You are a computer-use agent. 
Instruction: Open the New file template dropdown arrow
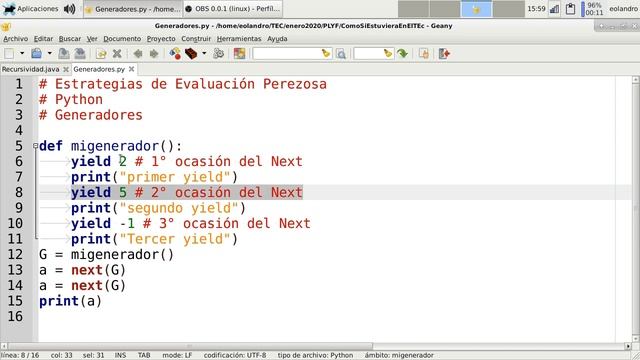tap(22, 53)
